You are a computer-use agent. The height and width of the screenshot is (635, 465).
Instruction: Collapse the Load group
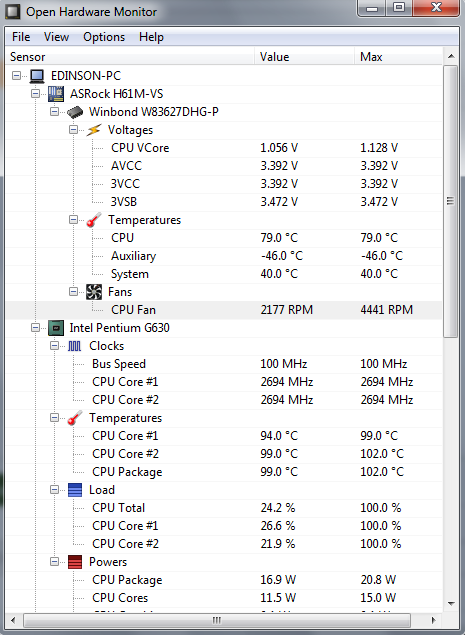point(55,490)
